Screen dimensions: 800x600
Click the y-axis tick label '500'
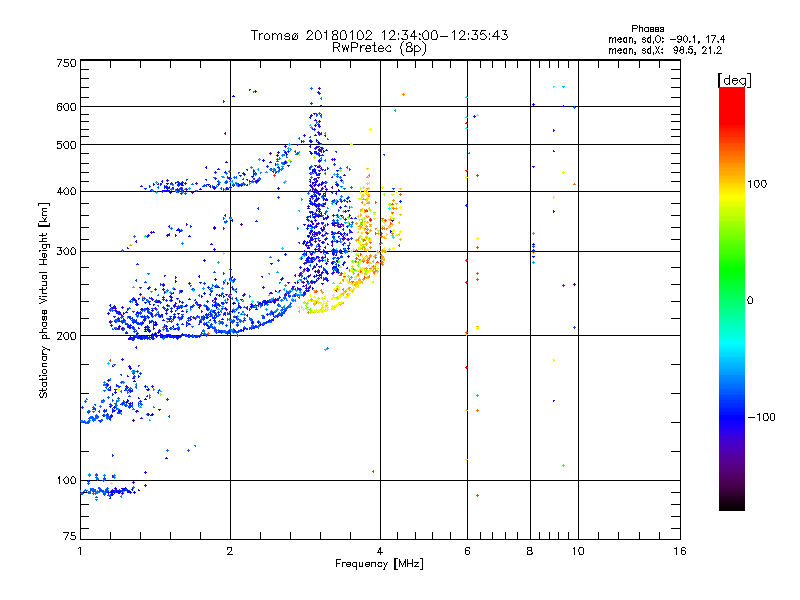[x=66, y=145]
